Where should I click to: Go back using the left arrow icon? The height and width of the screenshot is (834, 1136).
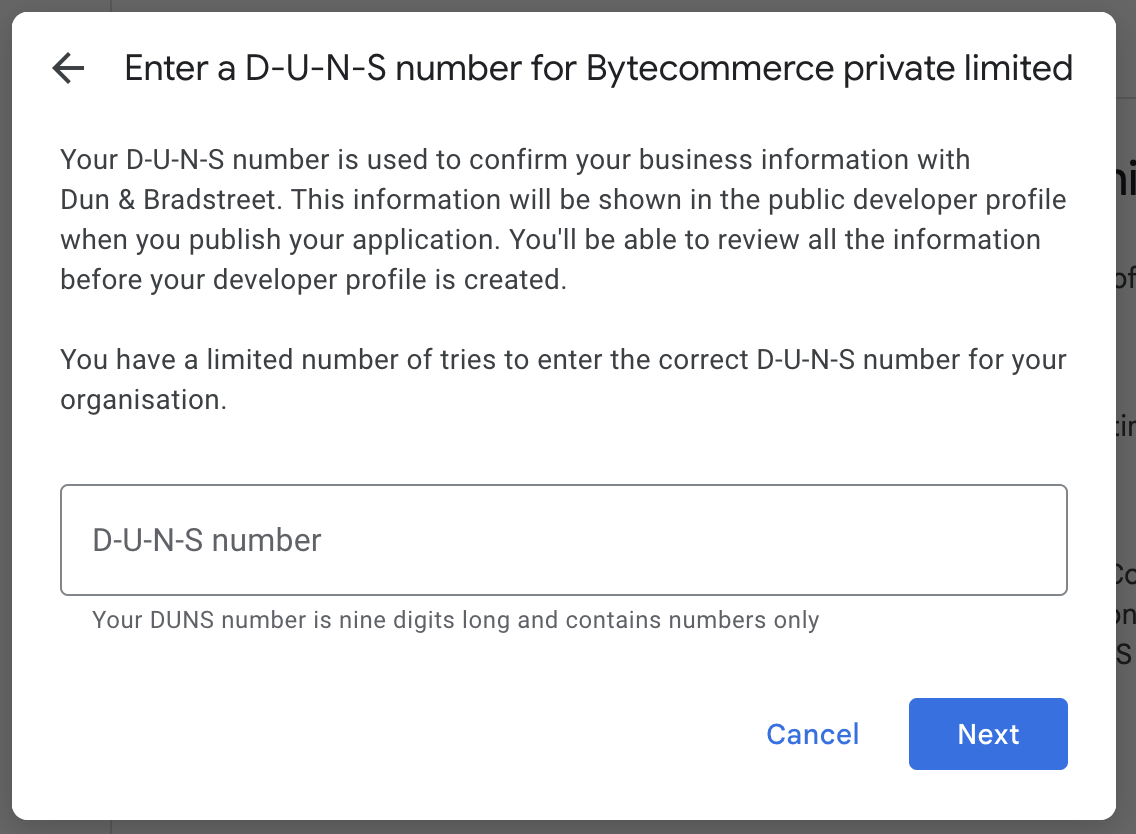pos(68,68)
